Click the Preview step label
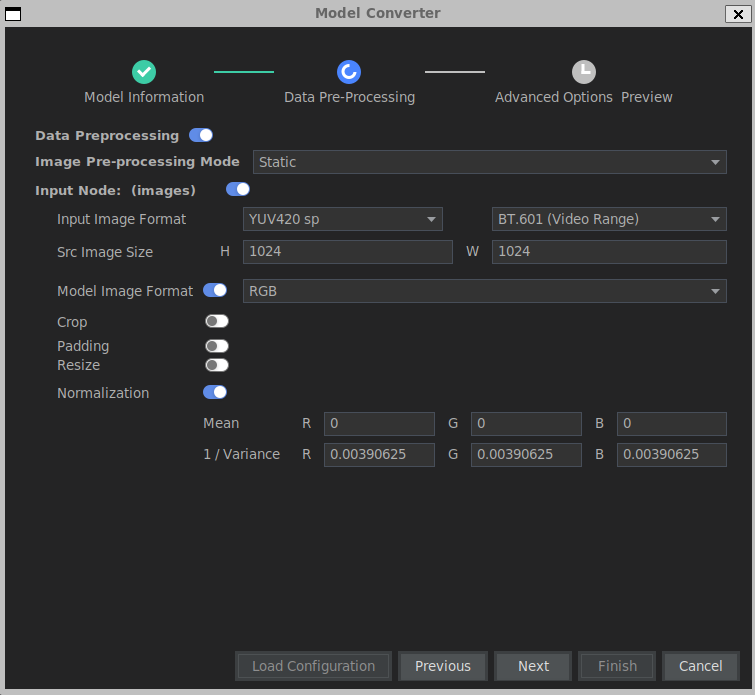The height and width of the screenshot is (695, 755). [x=647, y=97]
